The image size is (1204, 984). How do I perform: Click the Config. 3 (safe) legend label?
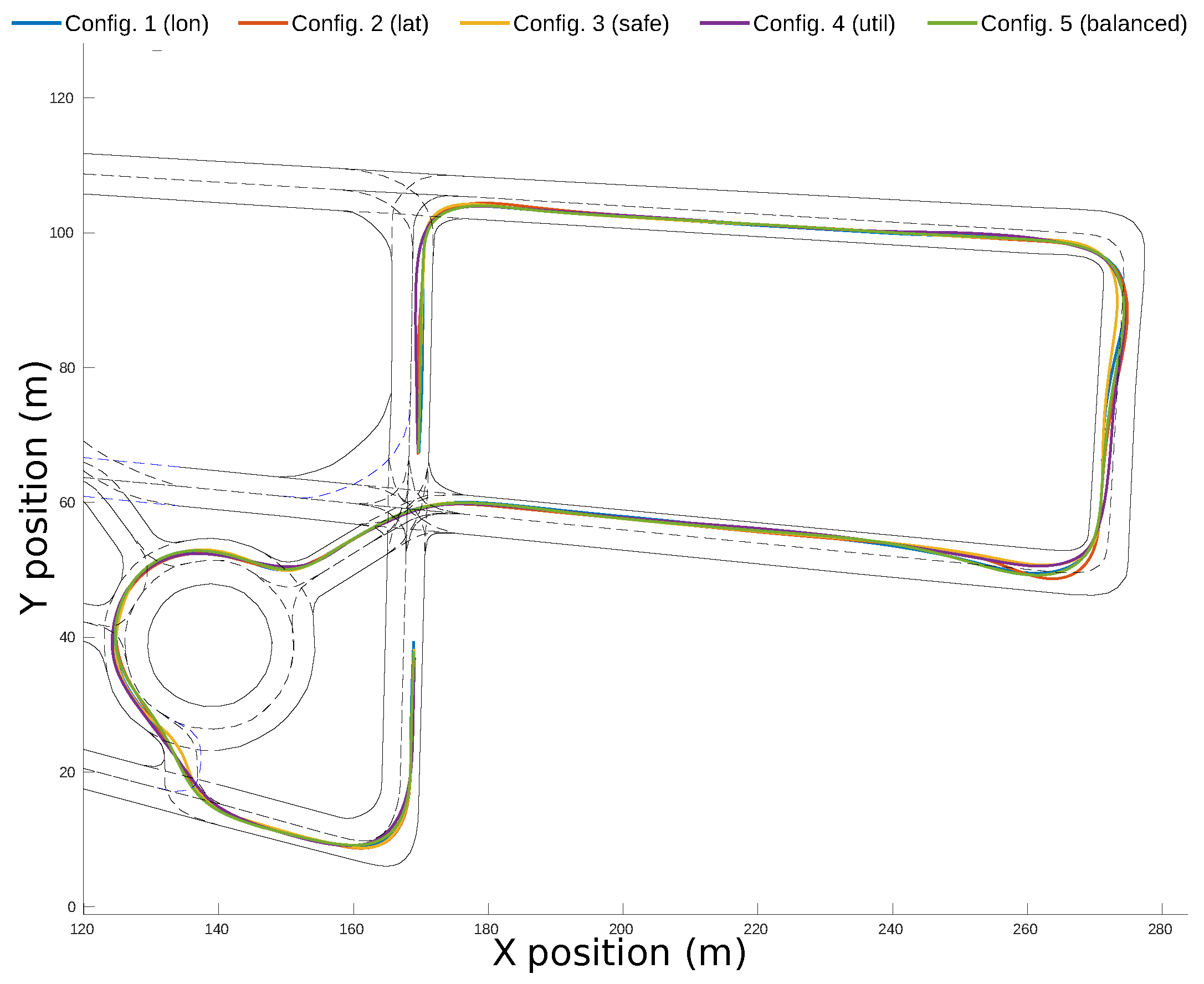(x=591, y=24)
